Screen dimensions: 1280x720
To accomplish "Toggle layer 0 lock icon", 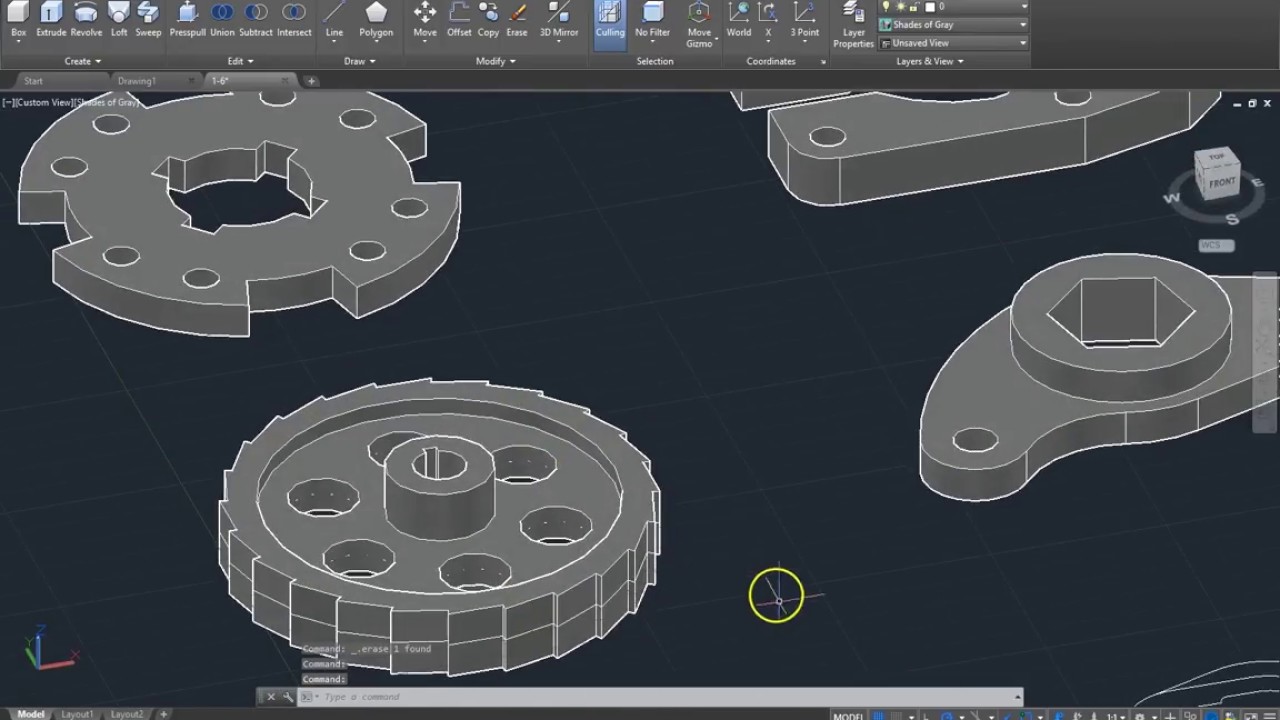I will pos(914,6).
